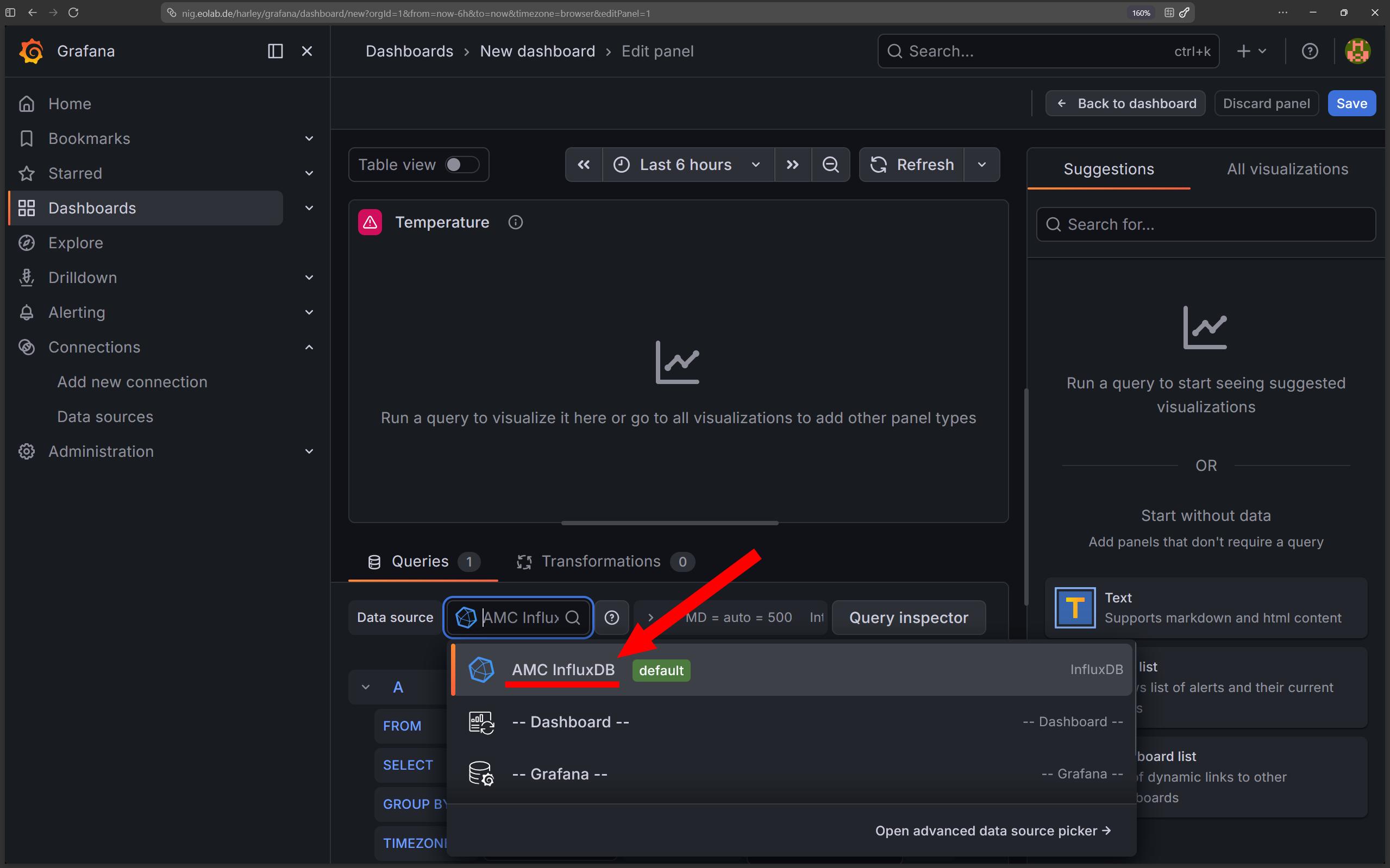This screenshot has height=868, width=1390.
Task: Expand the Dashboards submenu chevron
Action: pos(309,208)
